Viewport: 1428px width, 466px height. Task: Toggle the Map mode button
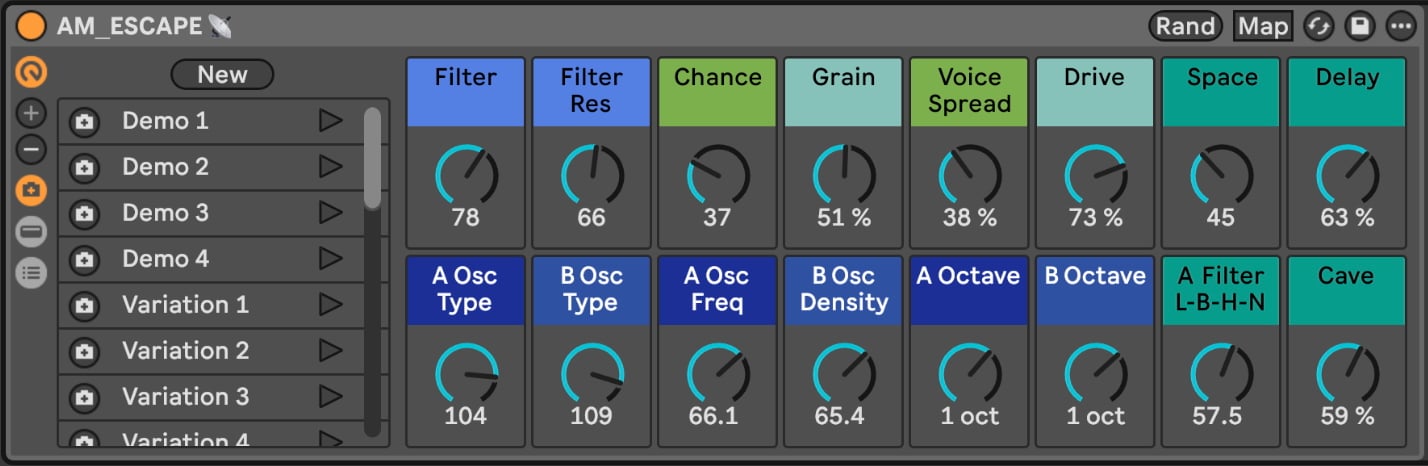(1263, 27)
